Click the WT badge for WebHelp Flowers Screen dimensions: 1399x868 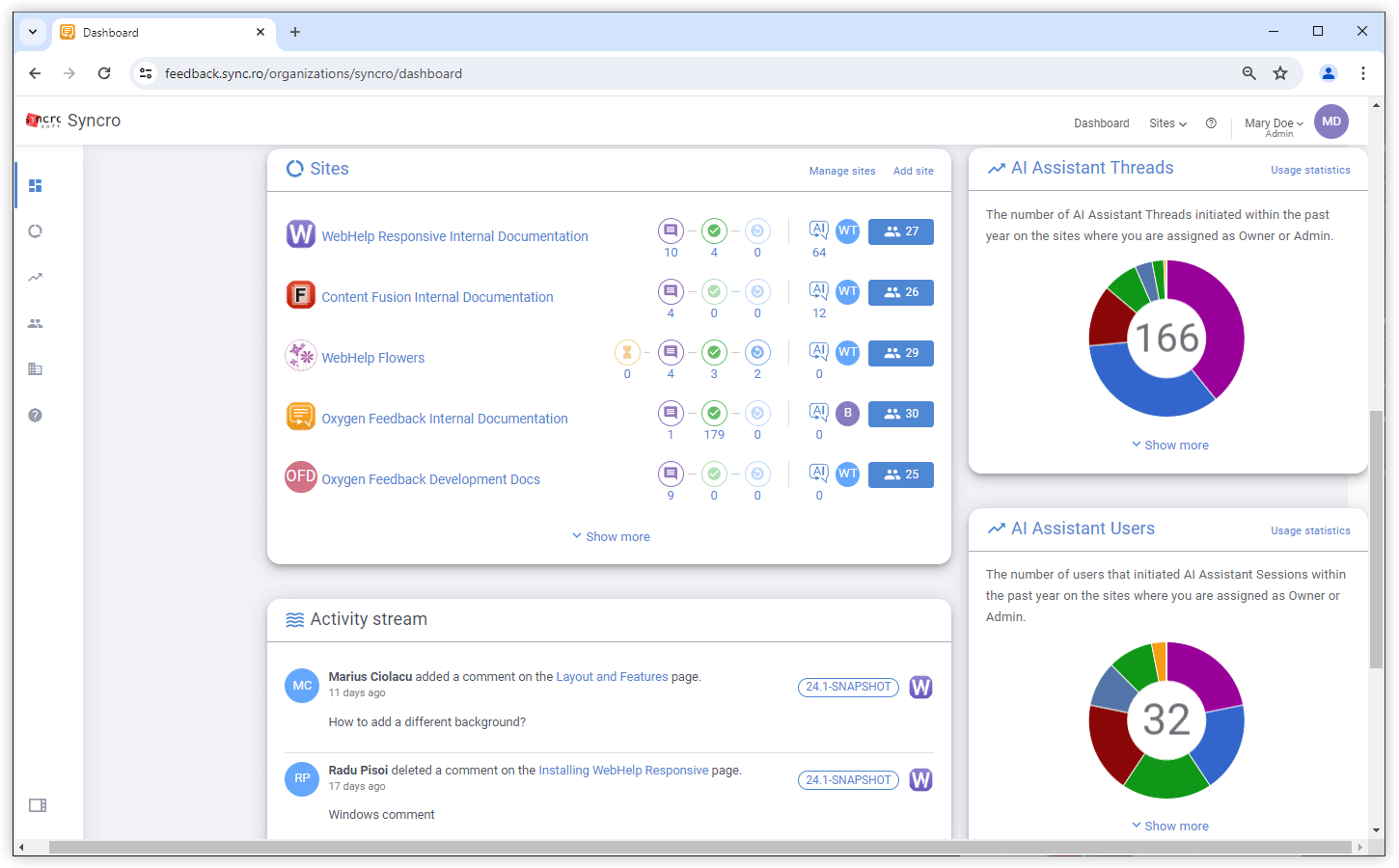[848, 352]
